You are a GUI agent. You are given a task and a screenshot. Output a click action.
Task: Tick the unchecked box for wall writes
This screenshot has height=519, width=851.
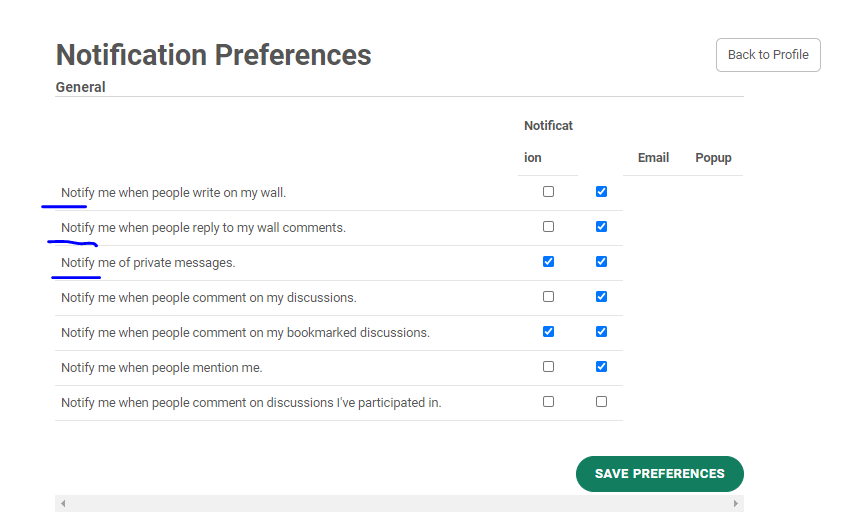[548, 192]
